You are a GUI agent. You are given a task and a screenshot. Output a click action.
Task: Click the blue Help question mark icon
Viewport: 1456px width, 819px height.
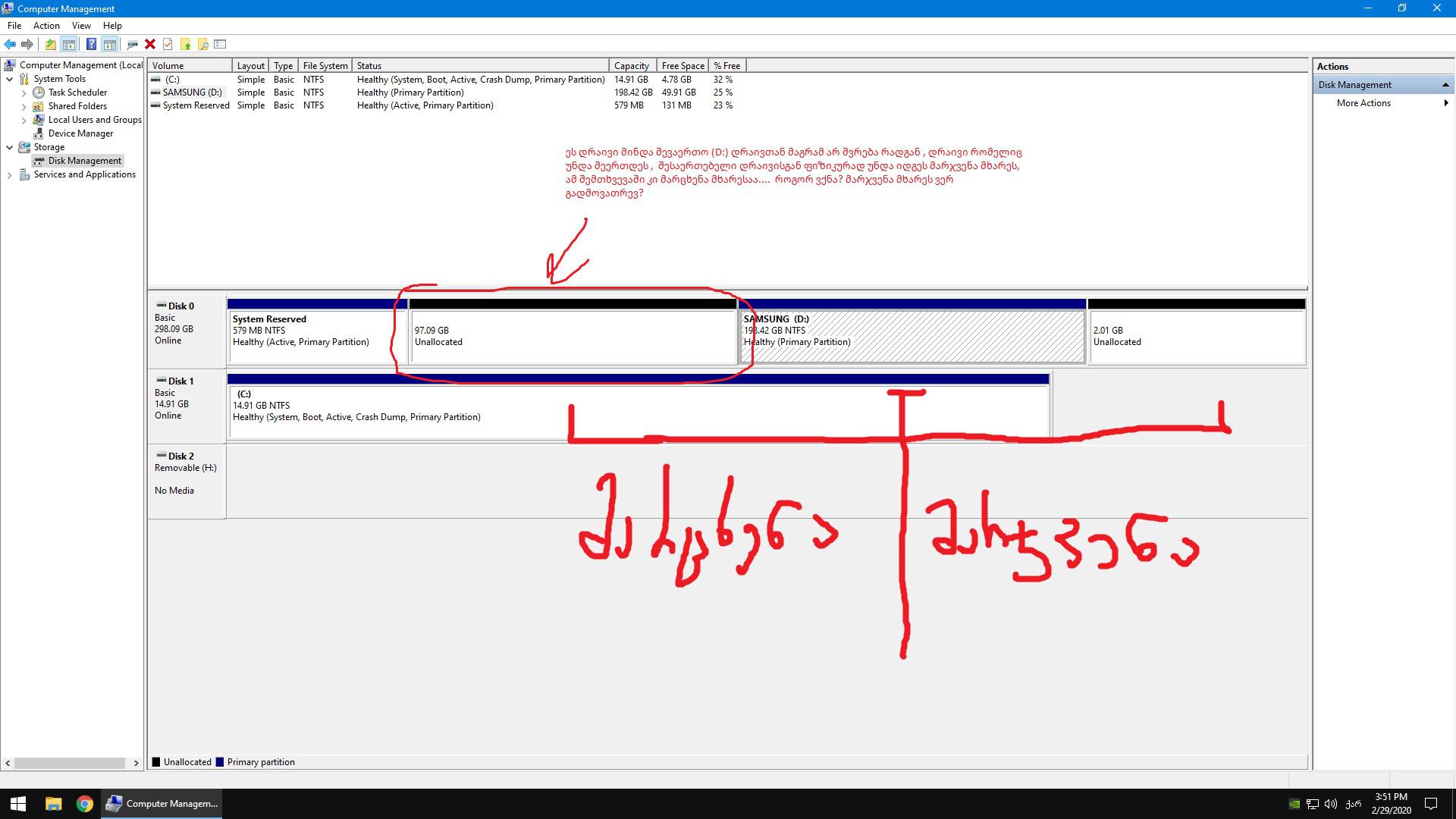[91, 44]
